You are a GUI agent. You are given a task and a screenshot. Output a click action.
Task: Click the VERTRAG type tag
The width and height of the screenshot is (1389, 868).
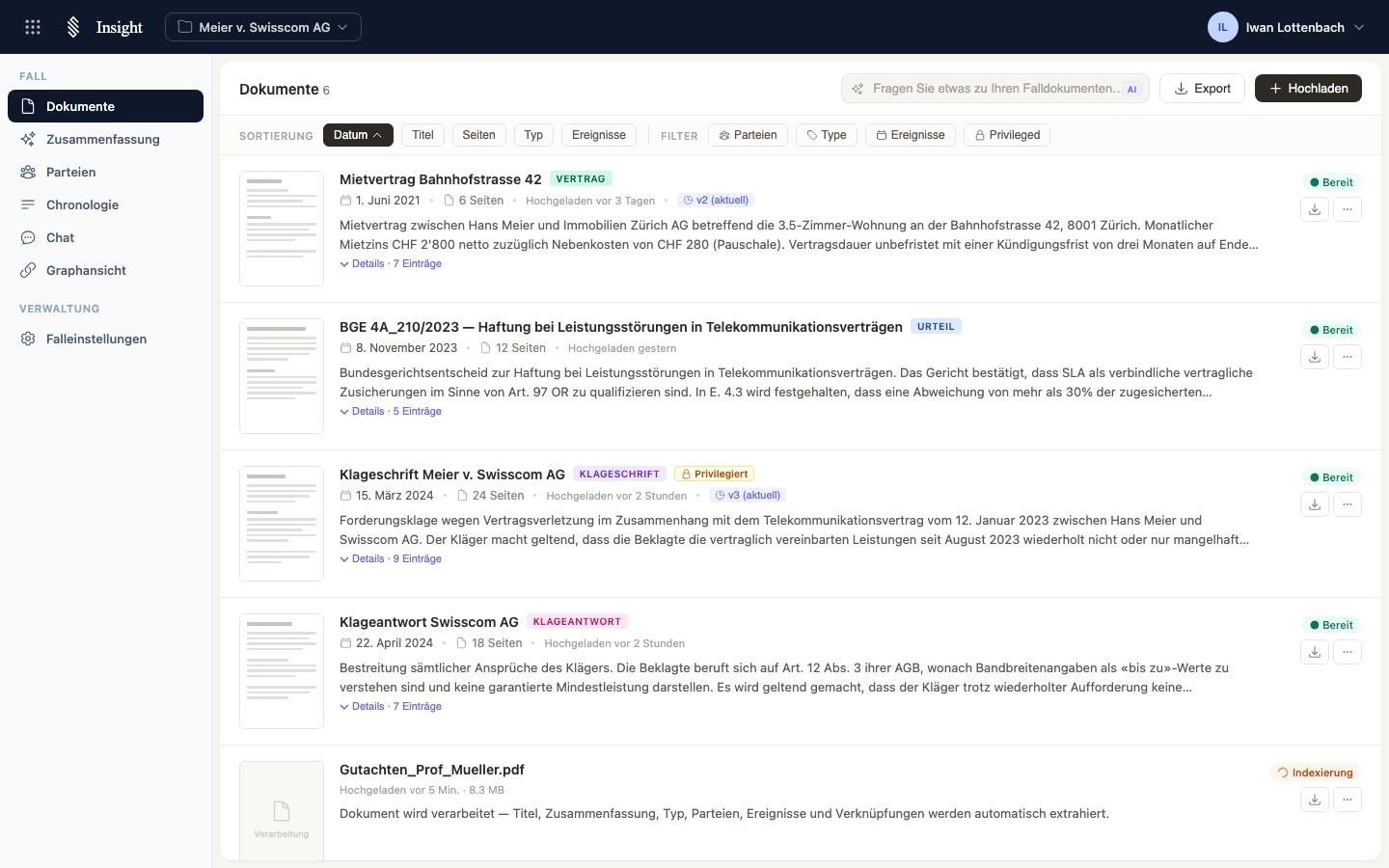(581, 179)
